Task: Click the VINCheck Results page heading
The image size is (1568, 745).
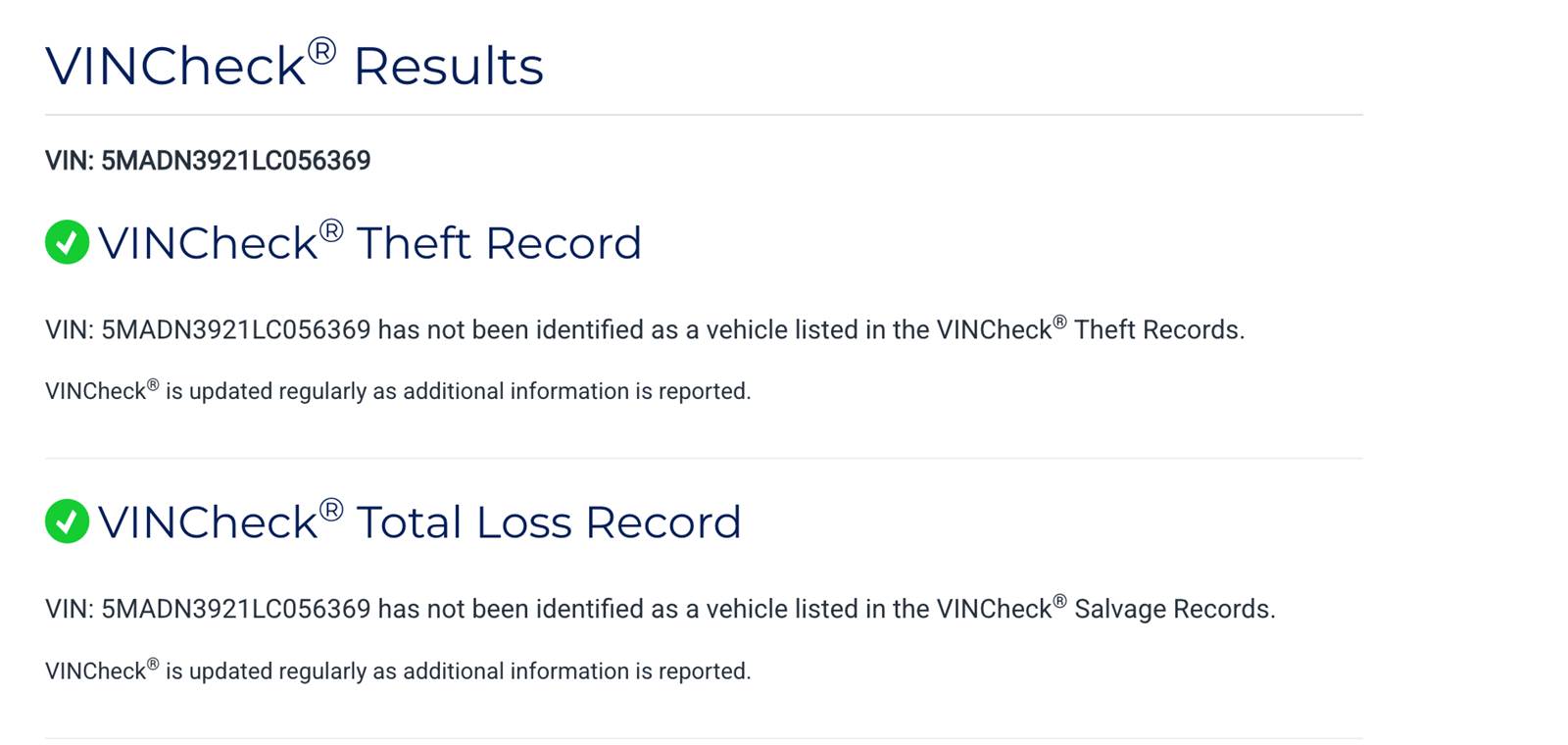Action: 294,65
